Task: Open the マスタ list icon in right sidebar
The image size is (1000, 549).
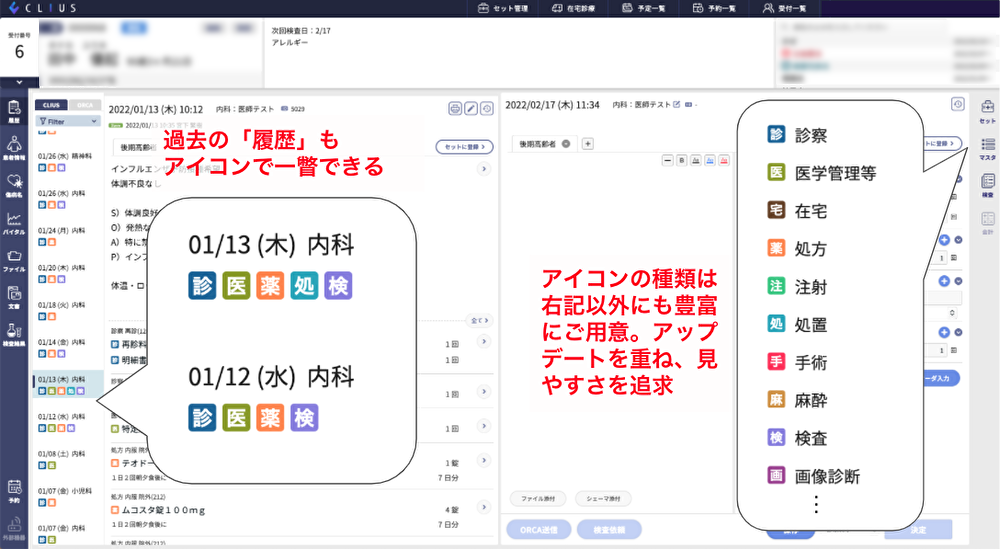Action: coord(987,149)
